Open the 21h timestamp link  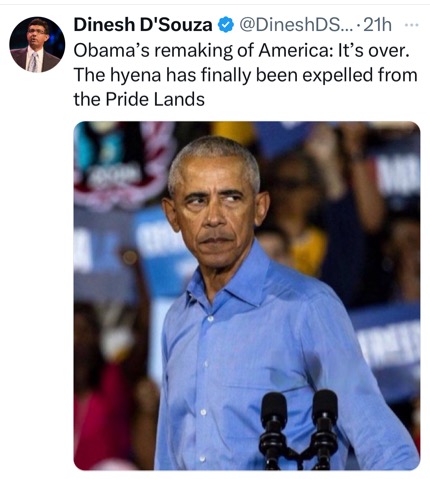(x=377, y=25)
